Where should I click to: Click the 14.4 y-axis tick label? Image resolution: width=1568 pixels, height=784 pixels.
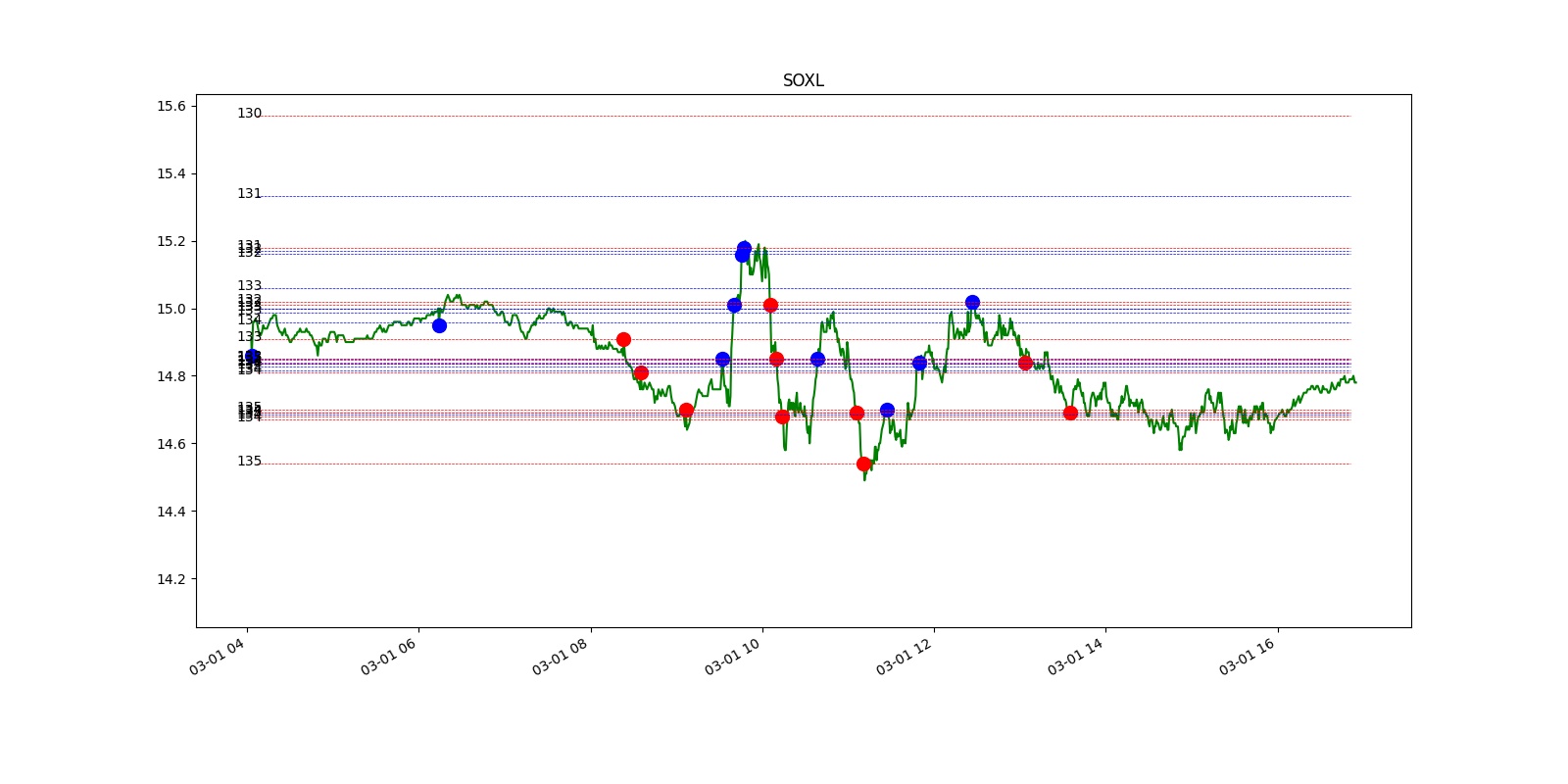(x=171, y=512)
